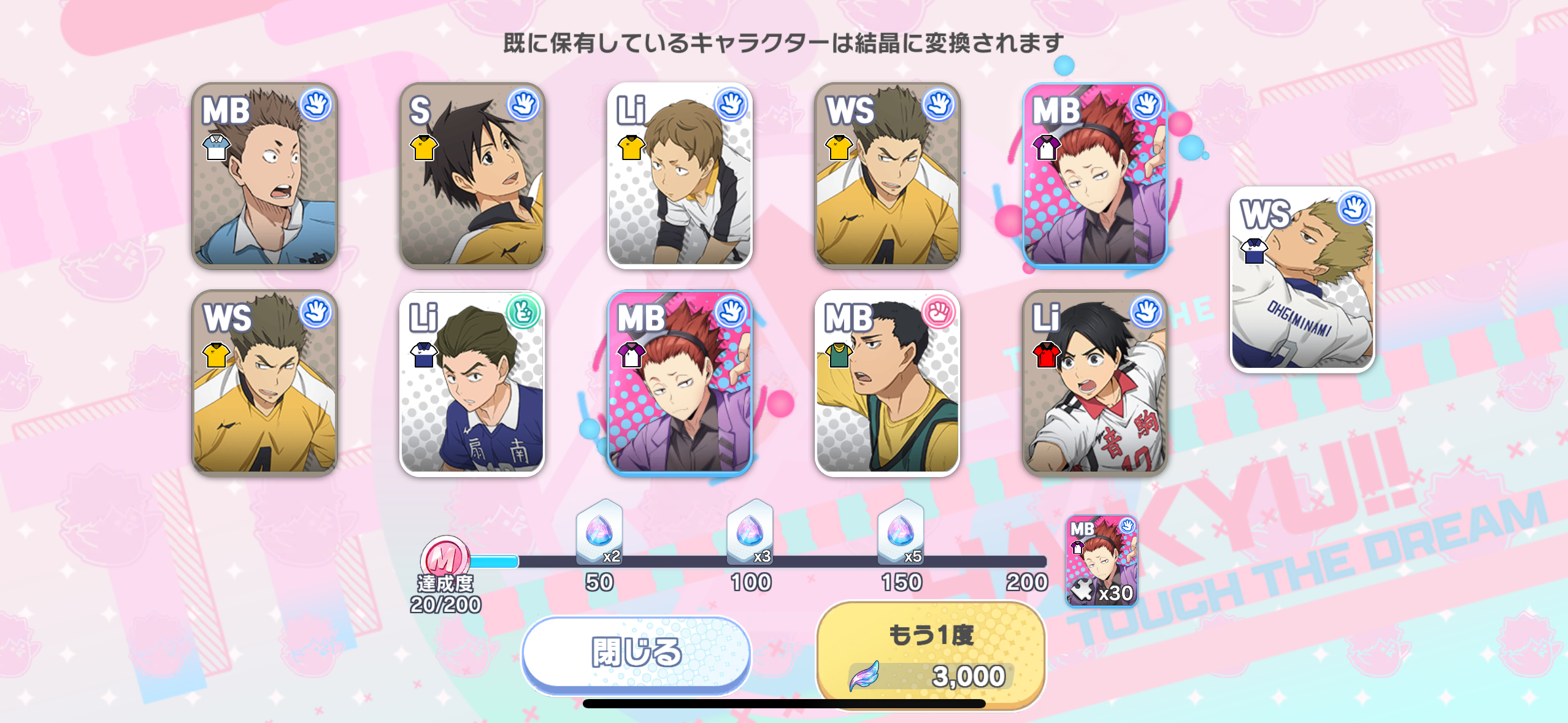This screenshot has height=723, width=1568.
Task: Click the 閉じる close button
Action: pos(636,653)
